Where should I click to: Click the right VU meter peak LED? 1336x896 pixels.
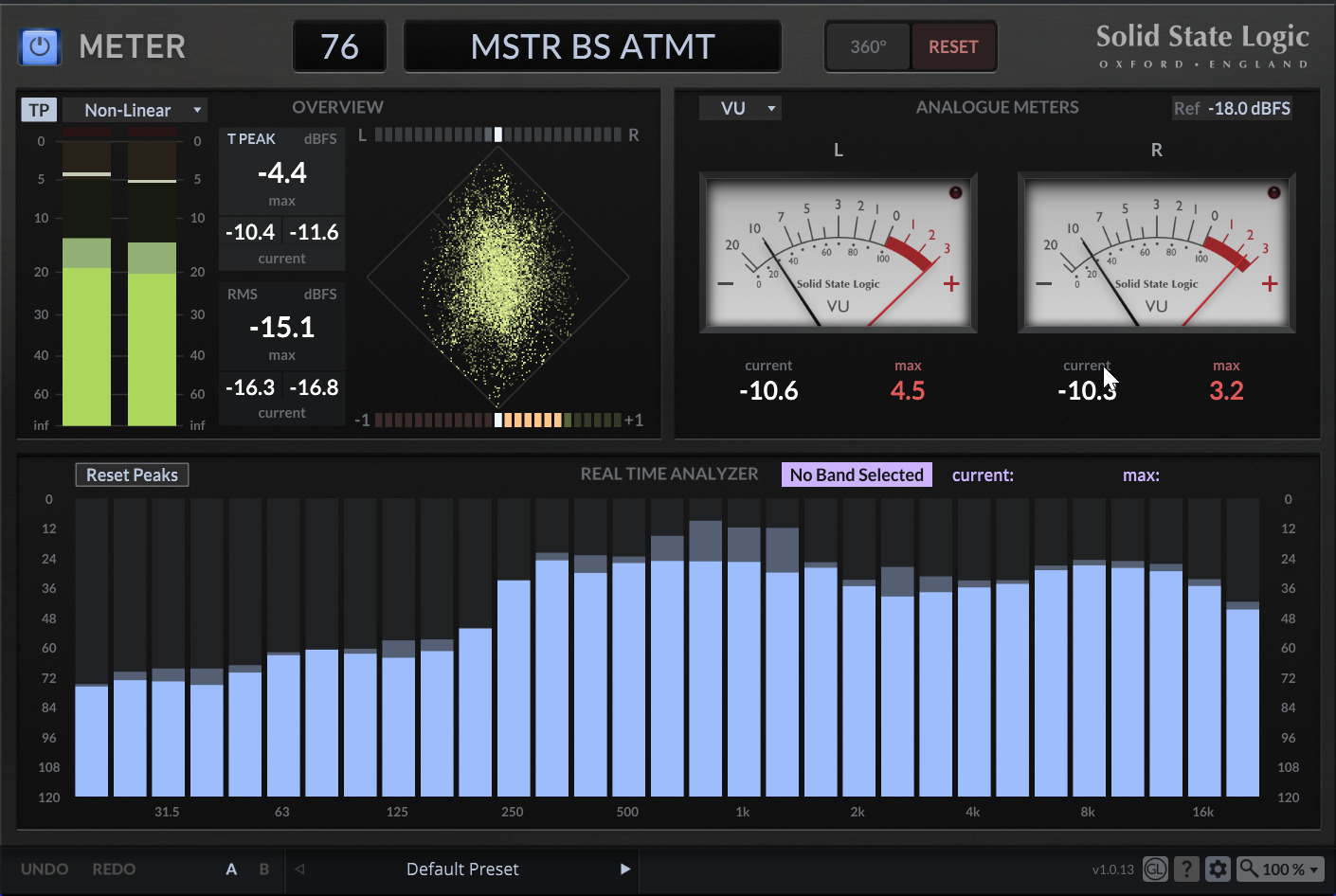tap(1273, 192)
